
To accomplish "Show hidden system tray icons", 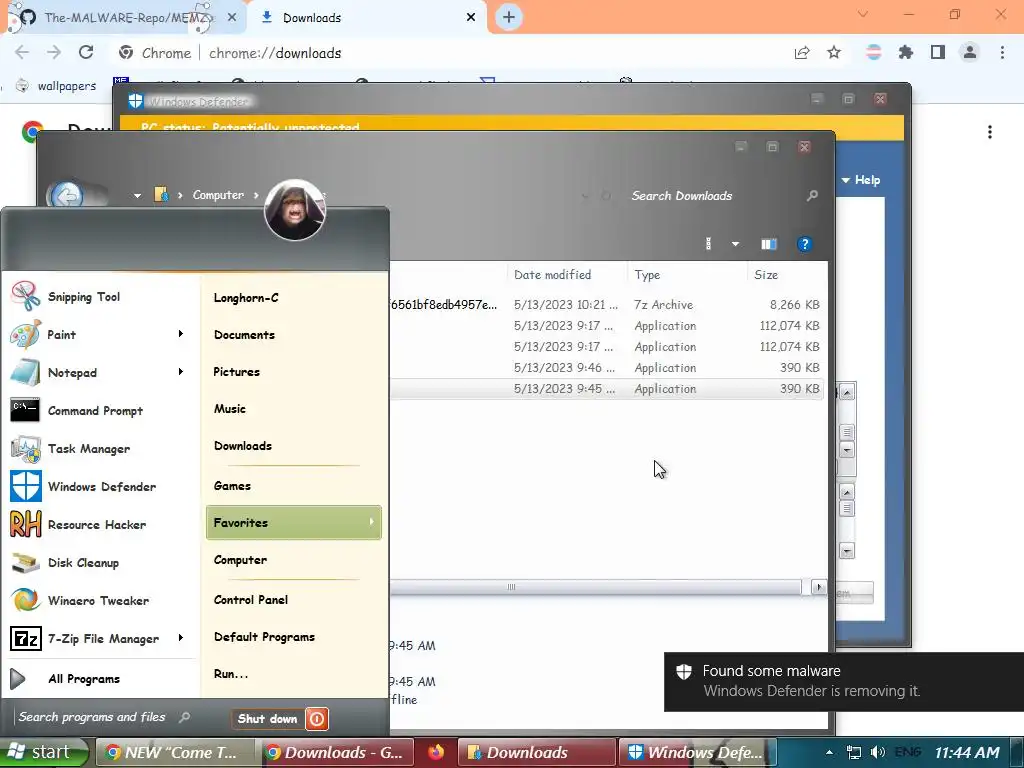I will tap(829, 752).
